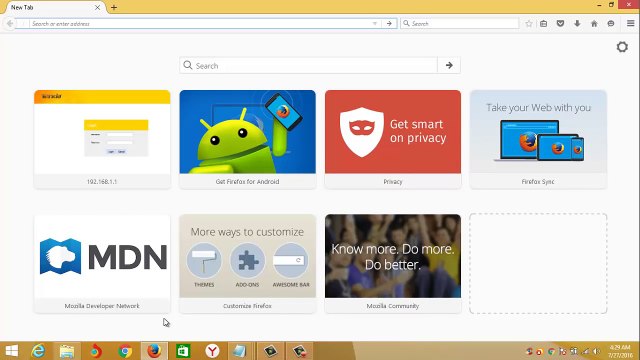Bookmark this page with star icon

[x=529, y=24]
